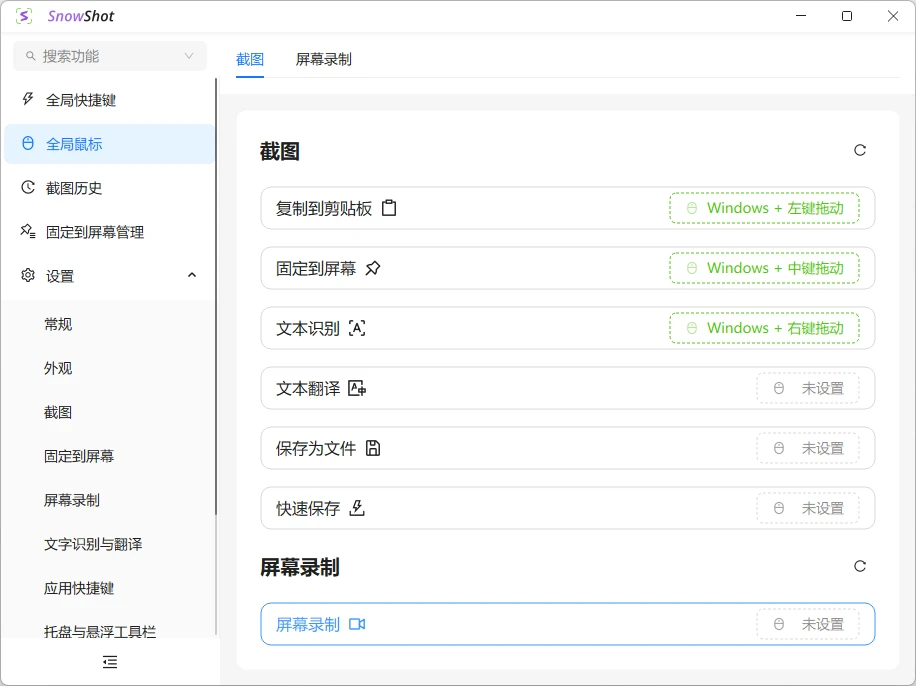Screen dimensions: 916x686
Task: Open the 托盘与悬浮工具栏 settings
Action: tap(109, 631)
